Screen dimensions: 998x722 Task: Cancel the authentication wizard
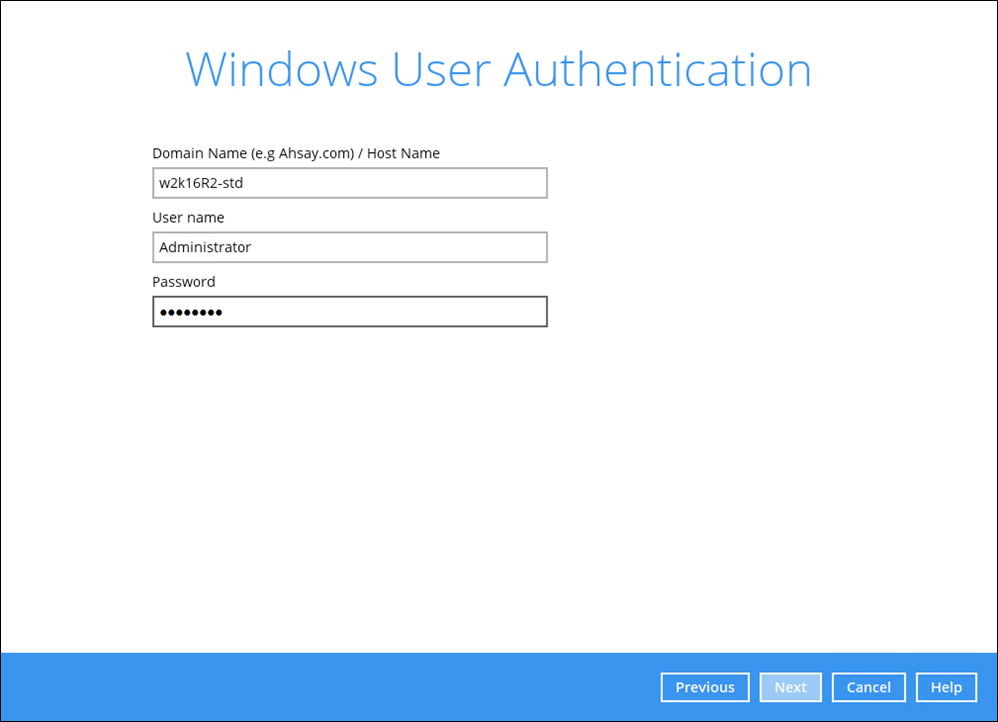click(x=868, y=687)
